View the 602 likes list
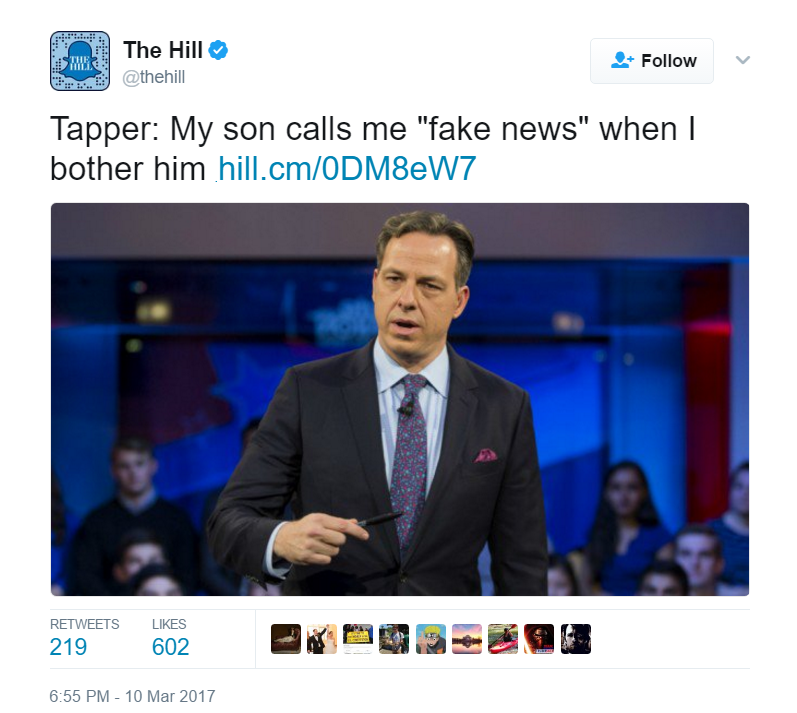This screenshot has width=797, height=713. tap(170, 638)
